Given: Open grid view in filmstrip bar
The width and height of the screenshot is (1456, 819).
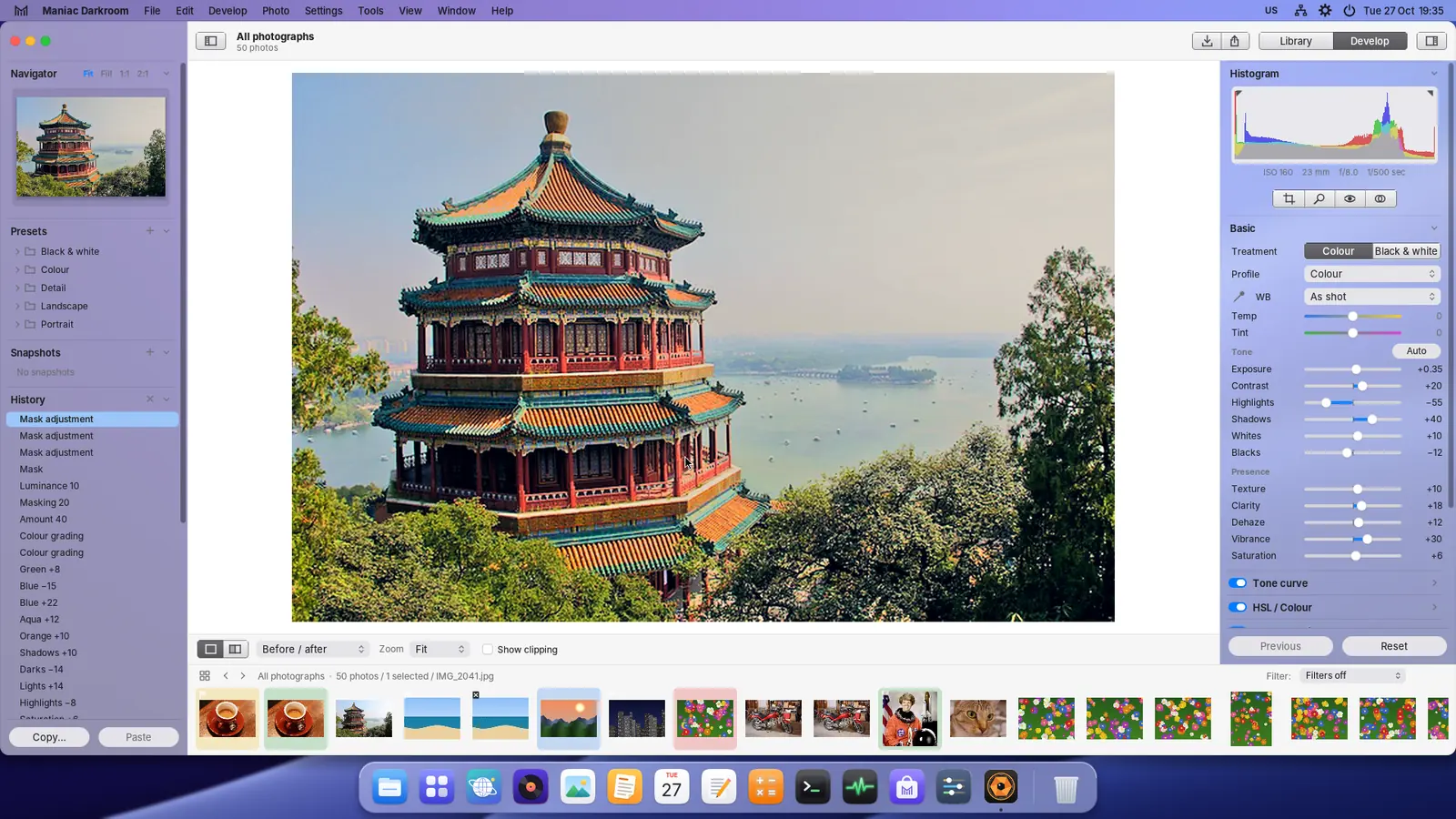Looking at the screenshot, I should (x=205, y=676).
